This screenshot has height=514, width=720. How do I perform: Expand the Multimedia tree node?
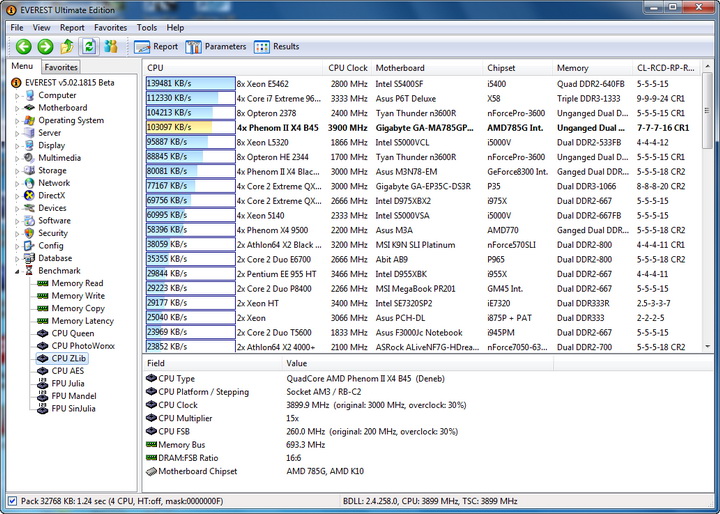[x=17, y=158]
